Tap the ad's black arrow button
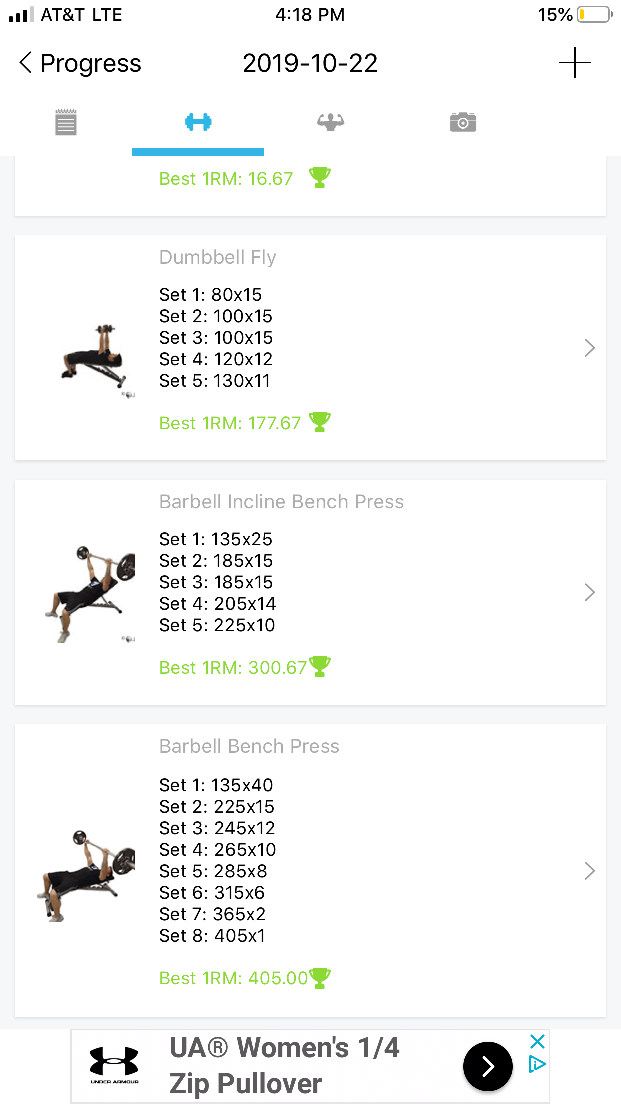The width and height of the screenshot is (621, 1104). click(488, 1066)
